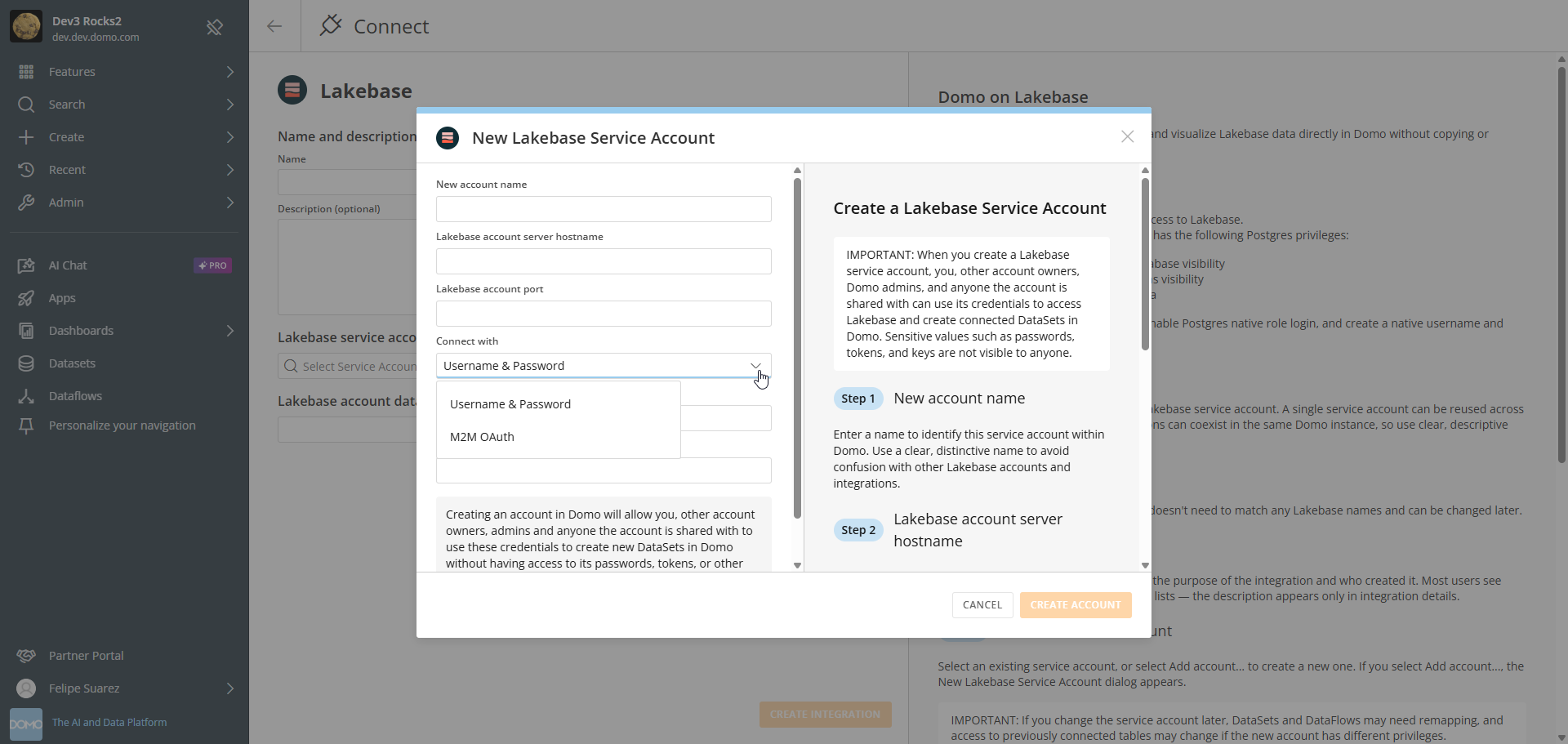Toggle the sidebar pin icon
This screenshot has width=1568, height=744.
tap(215, 28)
